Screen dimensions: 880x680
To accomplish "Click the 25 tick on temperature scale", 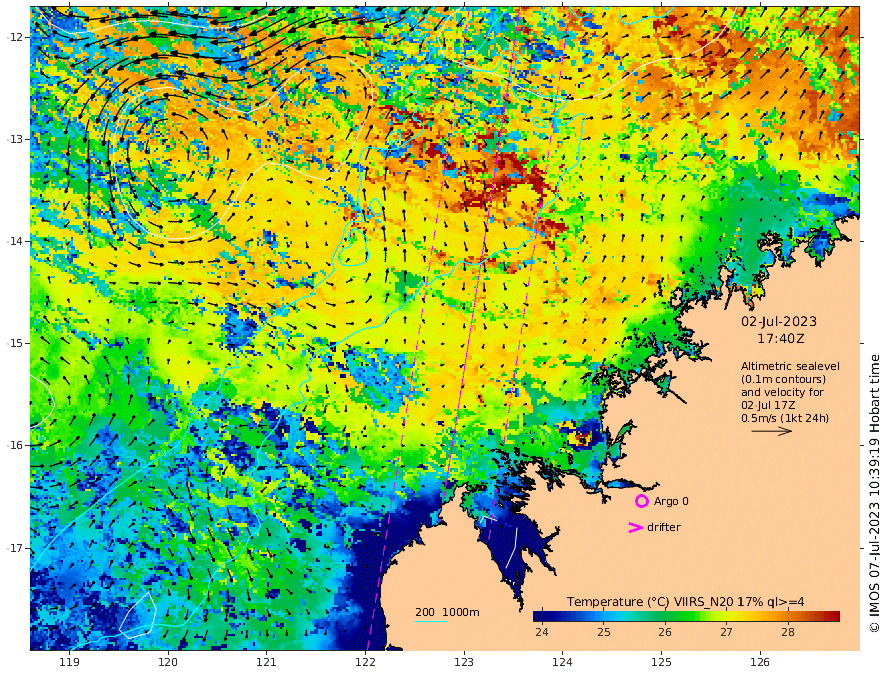I will [x=603, y=632].
